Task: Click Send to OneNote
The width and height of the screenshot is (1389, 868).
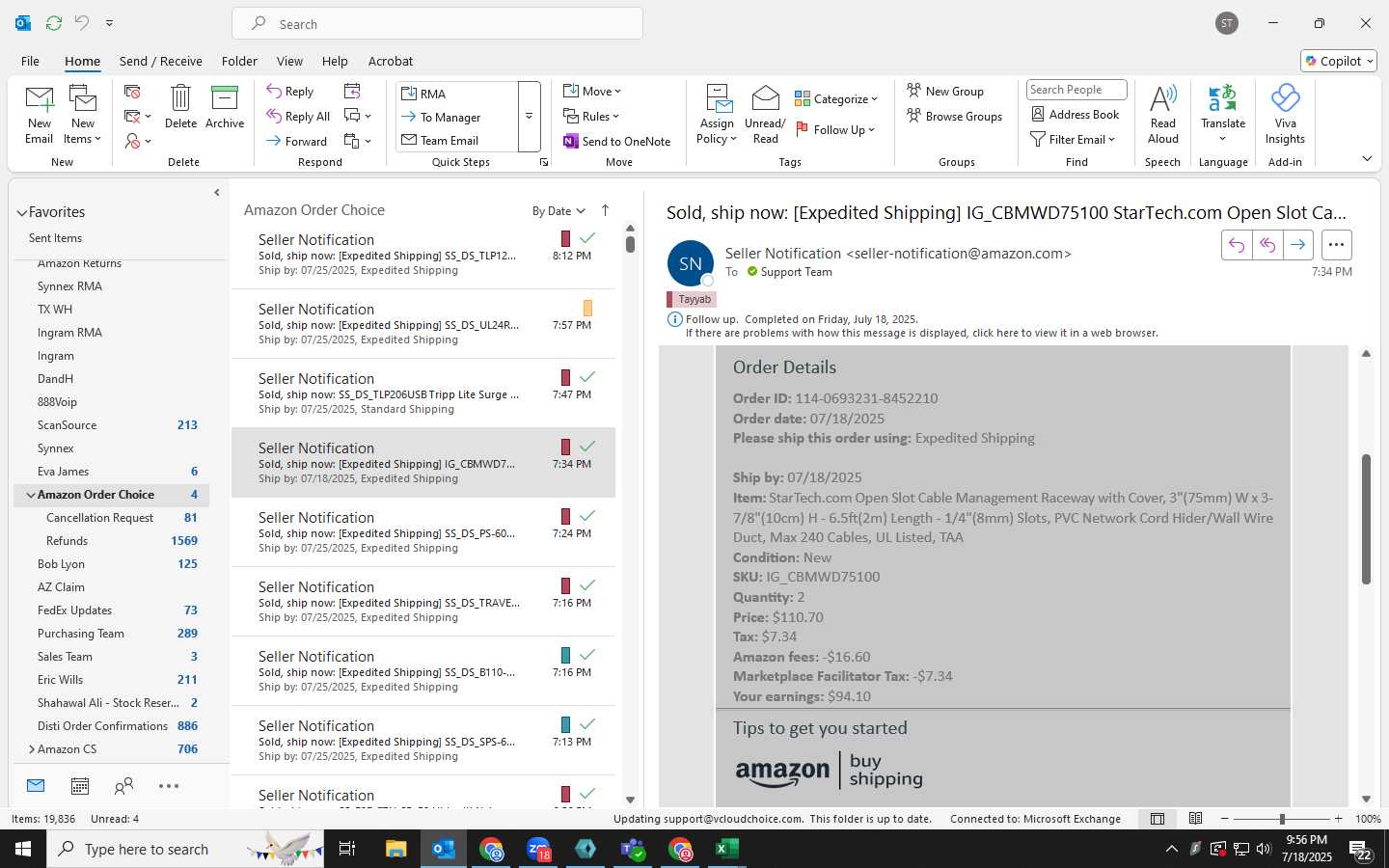Action: point(616,142)
